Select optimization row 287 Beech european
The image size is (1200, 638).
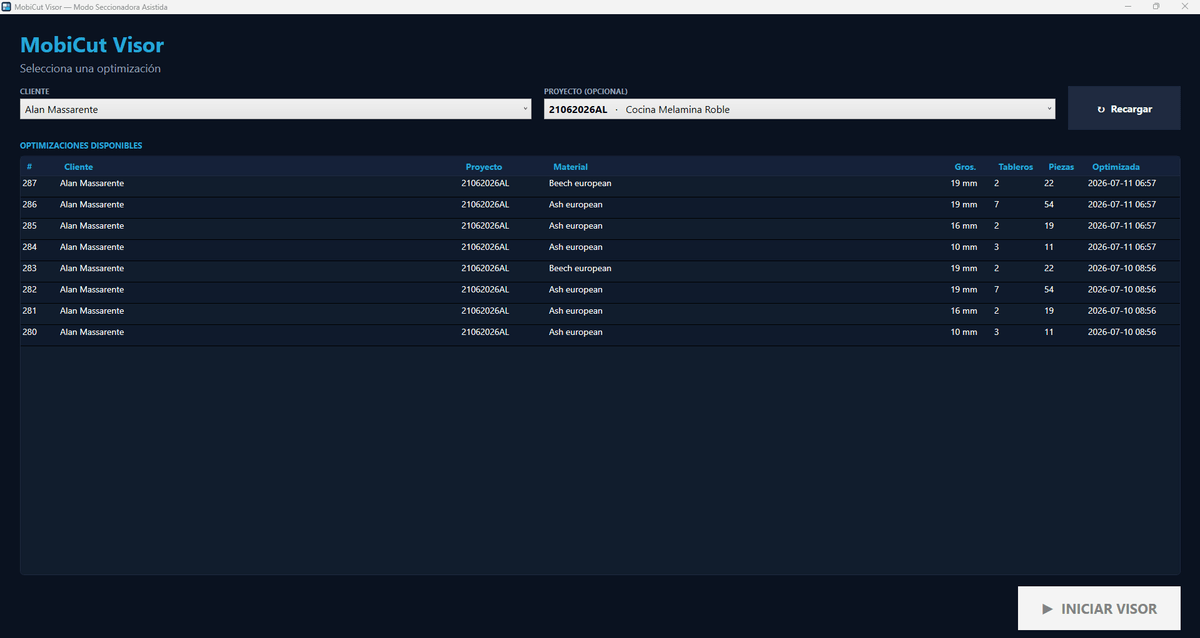600,183
